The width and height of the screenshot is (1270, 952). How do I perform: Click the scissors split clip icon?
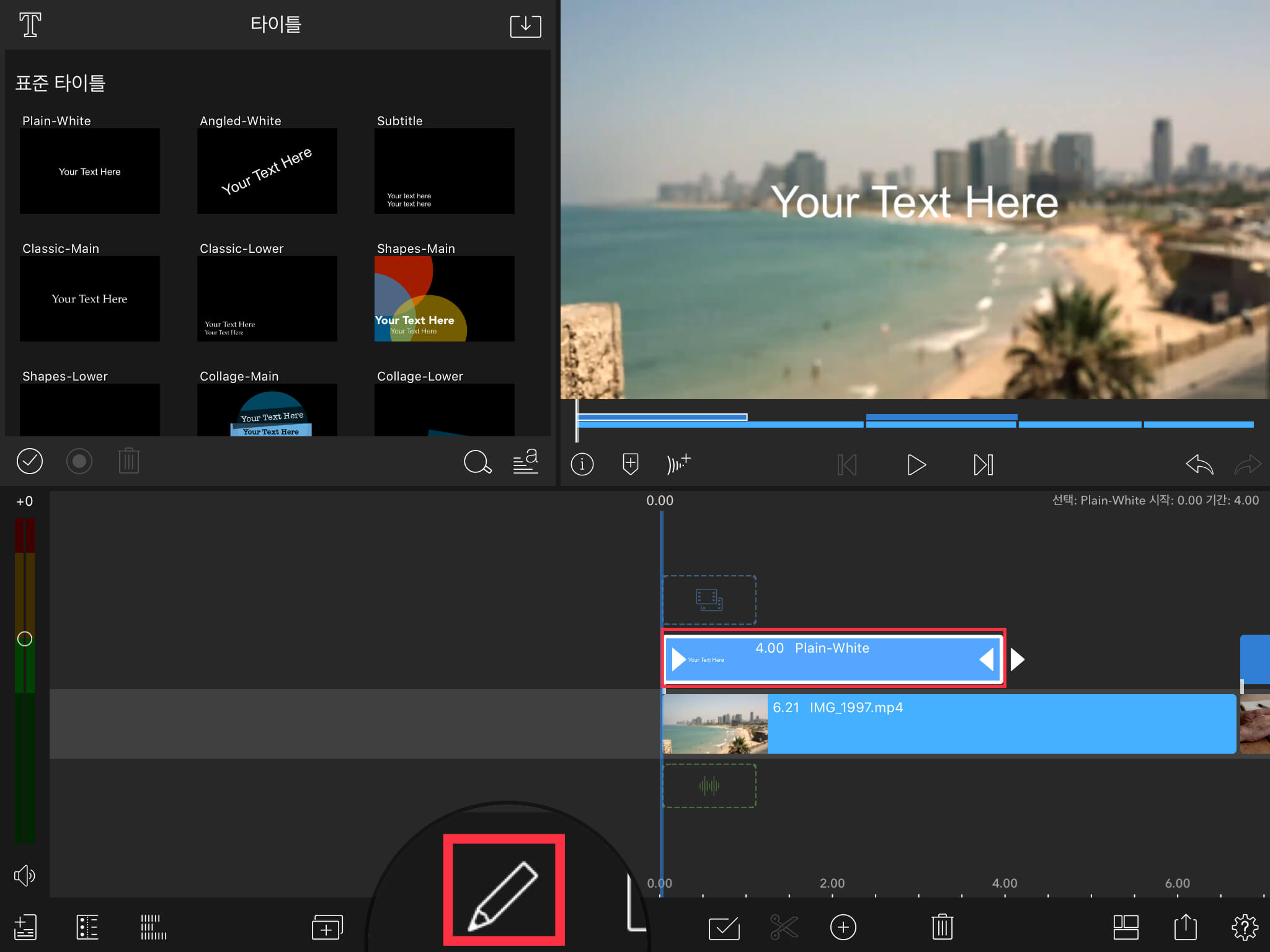coord(784,927)
